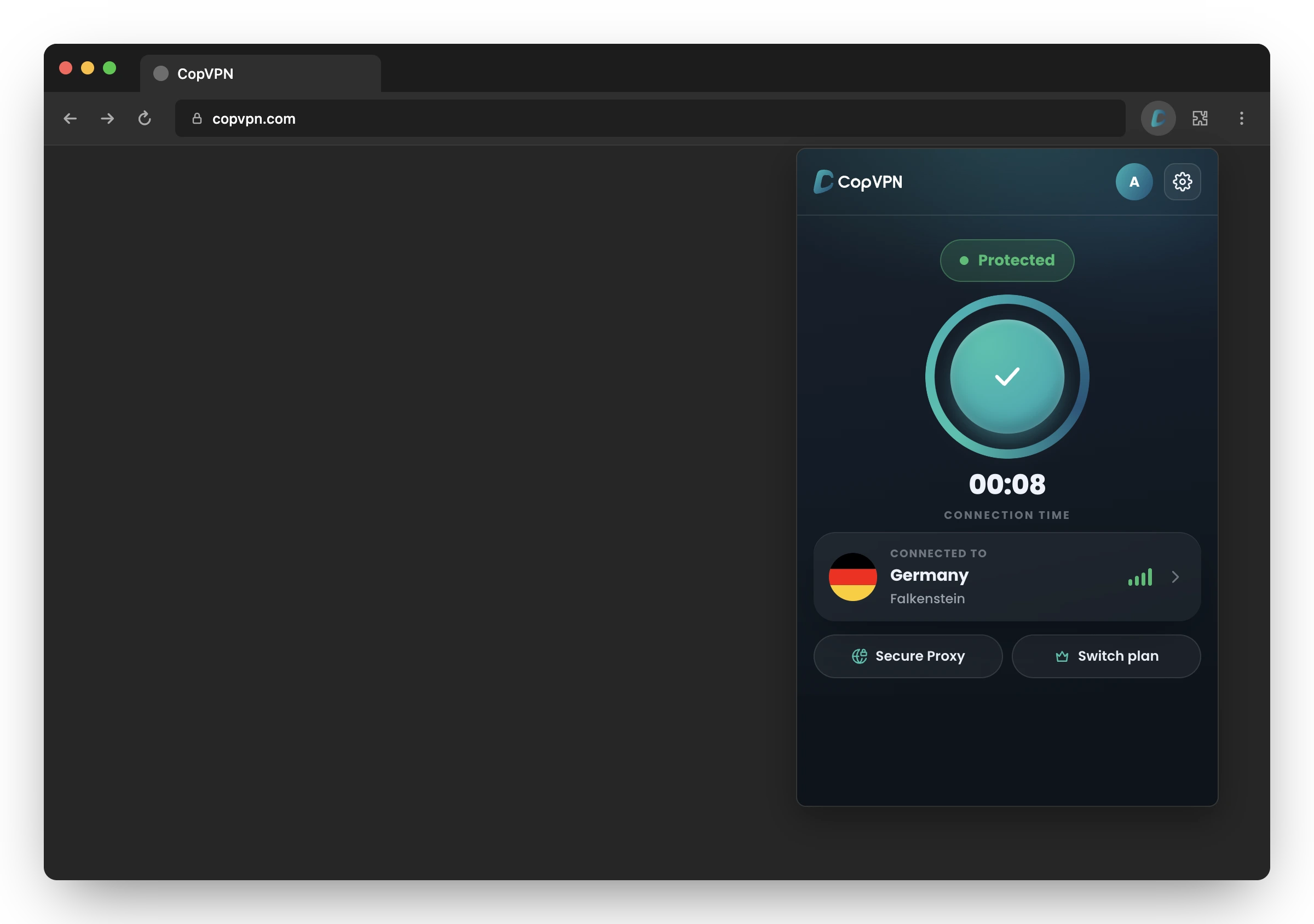The width and height of the screenshot is (1314, 924).
Task: View site info via the padlock icon
Action: pyautogui.click(x=197, y=118)
